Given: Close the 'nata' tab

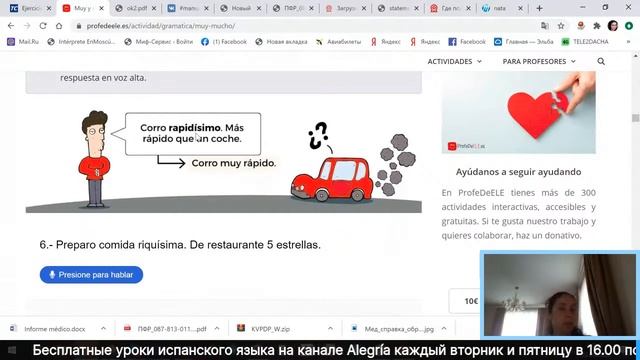Looking at the screenshot, I should (x=520, y=8).
